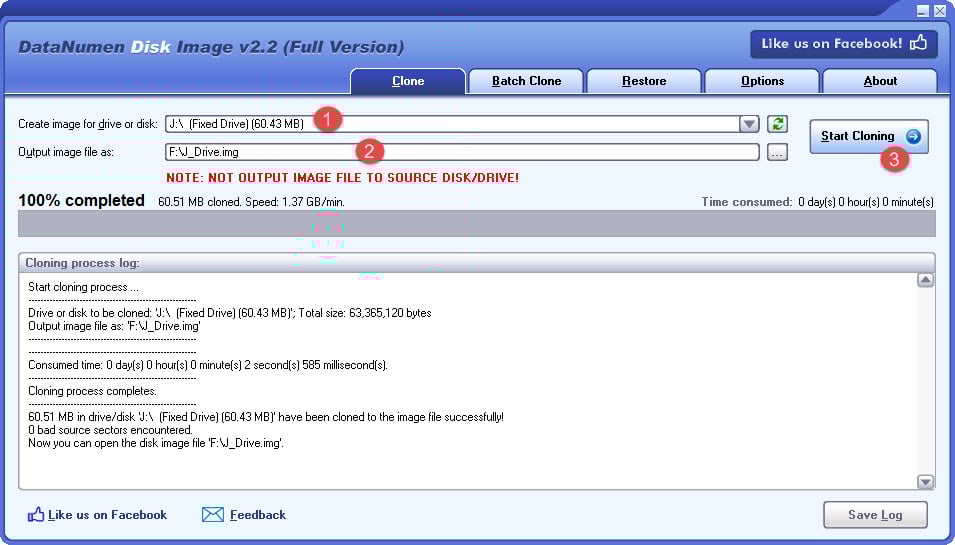Click '60.51 MB cloned. Speed' status text

(252, 202)
